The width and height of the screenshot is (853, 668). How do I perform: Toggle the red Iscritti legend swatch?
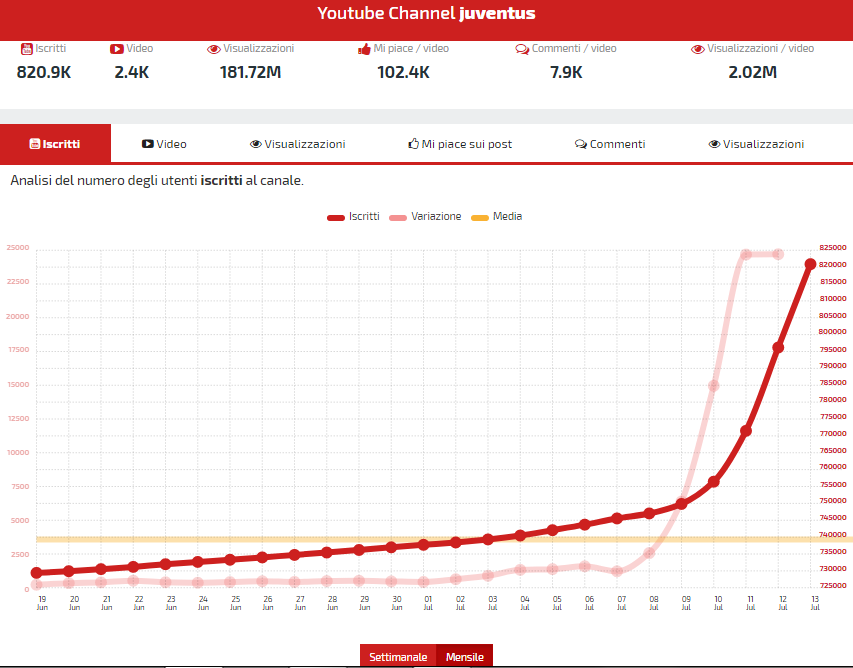[x=336, y=218]
